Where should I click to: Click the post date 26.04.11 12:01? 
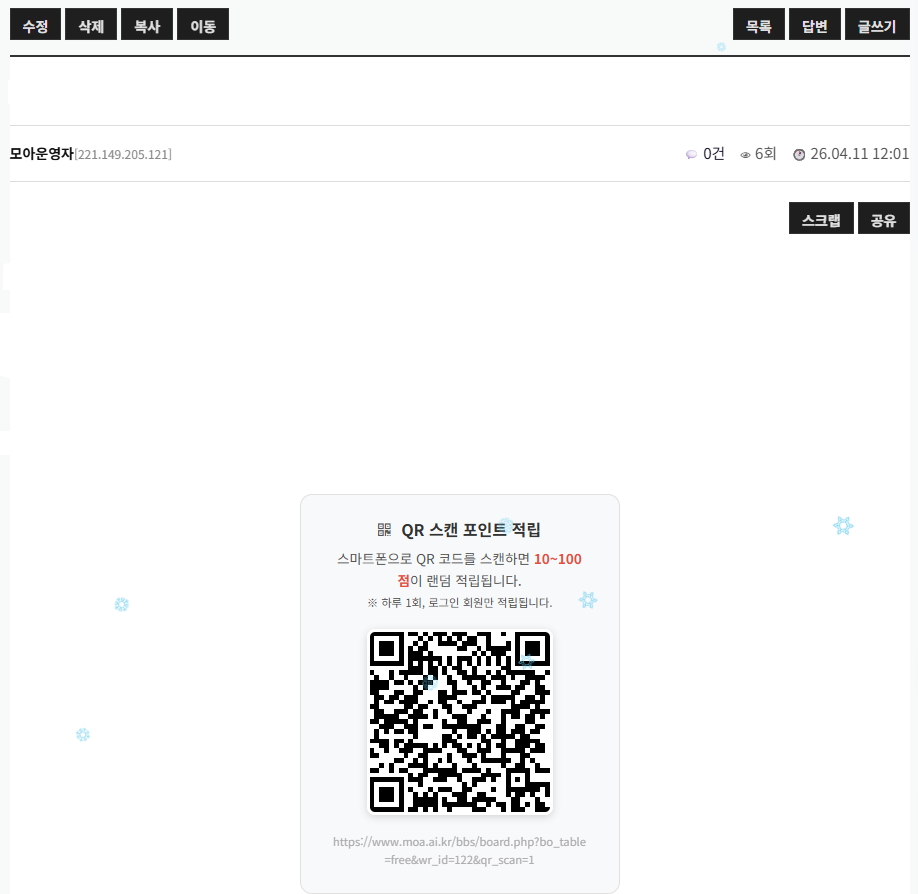click(x=859, y=154)
